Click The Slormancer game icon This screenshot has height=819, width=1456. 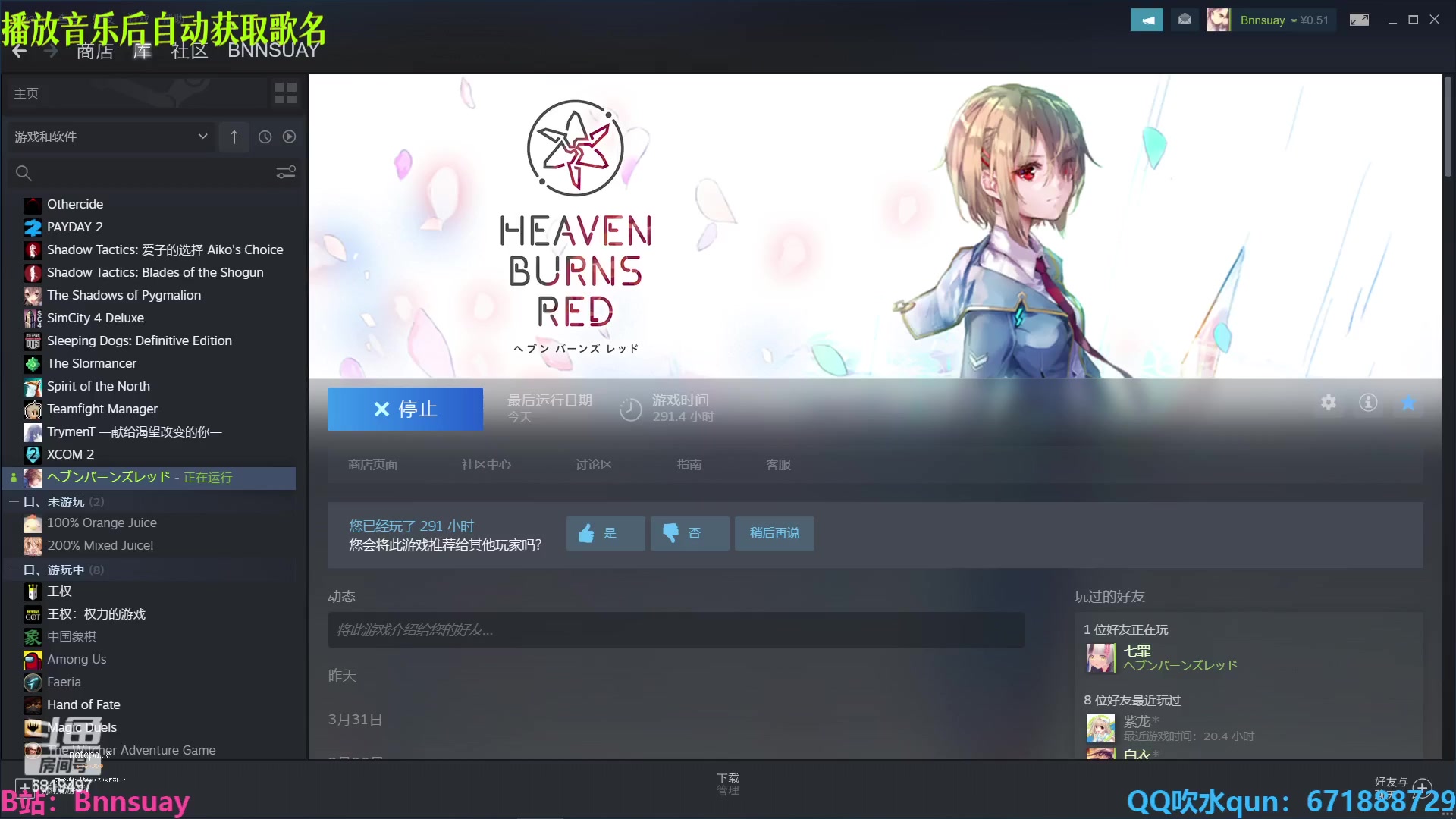(33, 364)
